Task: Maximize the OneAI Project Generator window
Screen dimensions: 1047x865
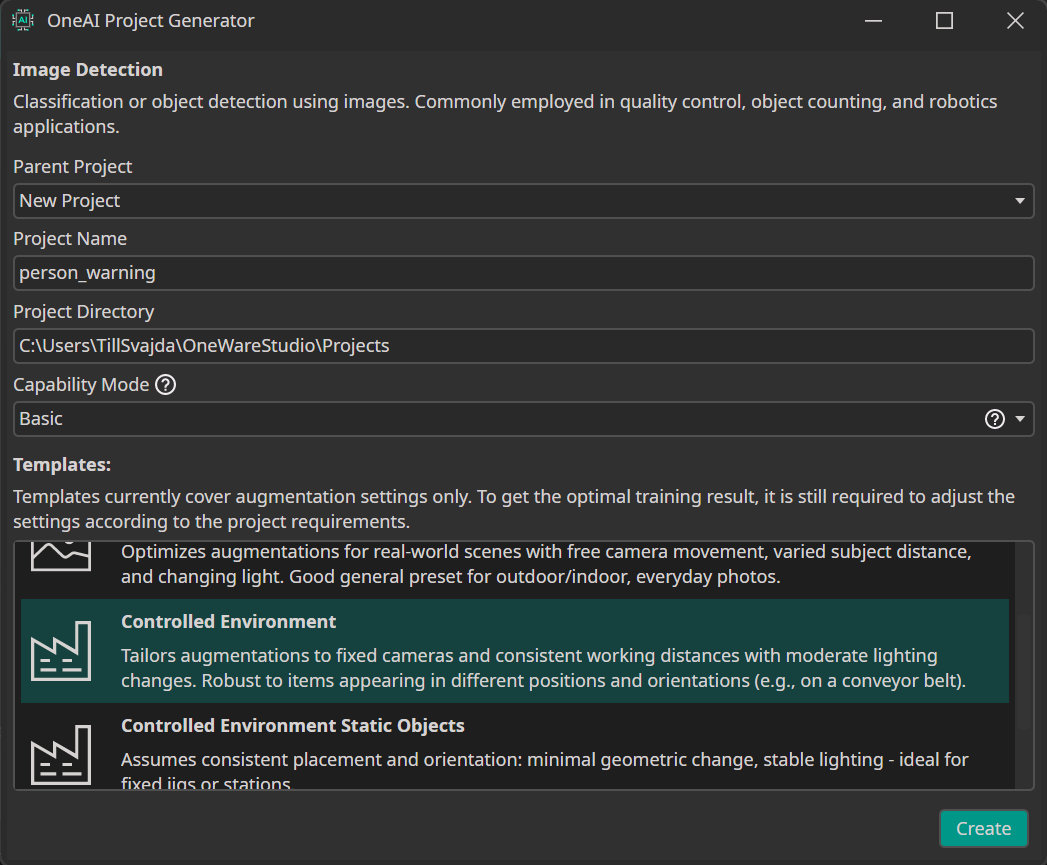Action: click(944, 21)
